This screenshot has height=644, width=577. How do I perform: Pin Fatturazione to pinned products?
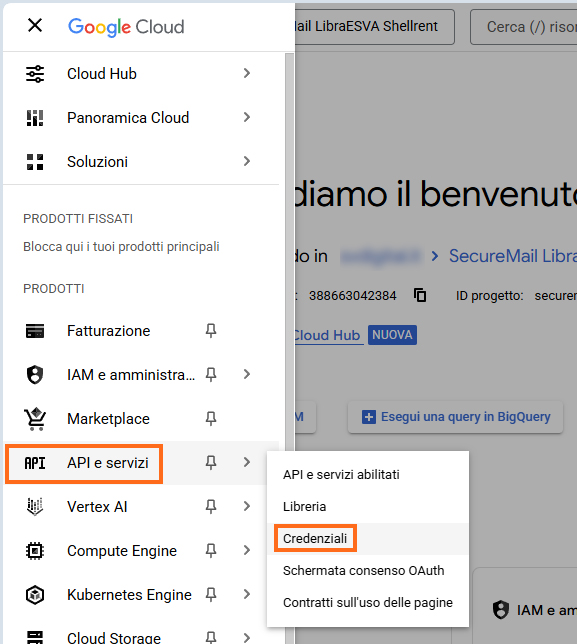tap(211, 331)
